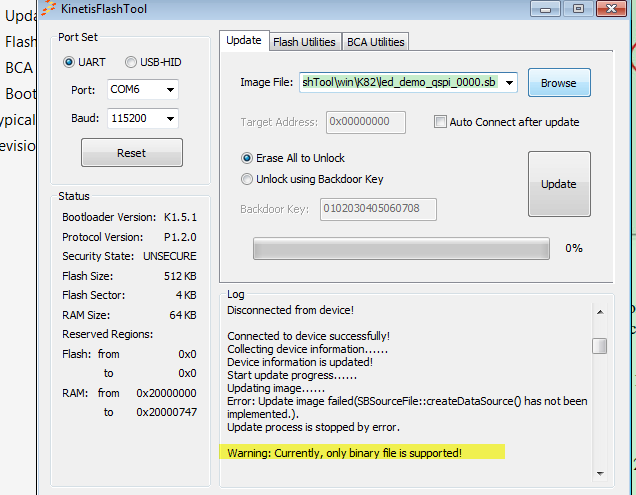Switch to the BCA Utilities tab

(x=376, y=42)
